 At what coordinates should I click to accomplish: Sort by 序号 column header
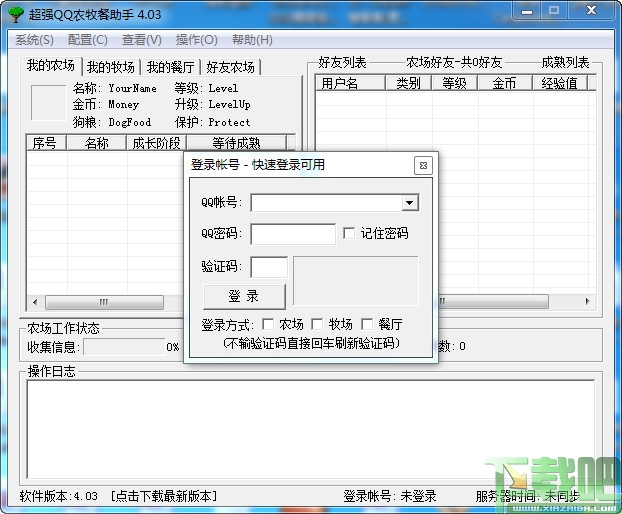pyautogui.click(x=46, y=143)
